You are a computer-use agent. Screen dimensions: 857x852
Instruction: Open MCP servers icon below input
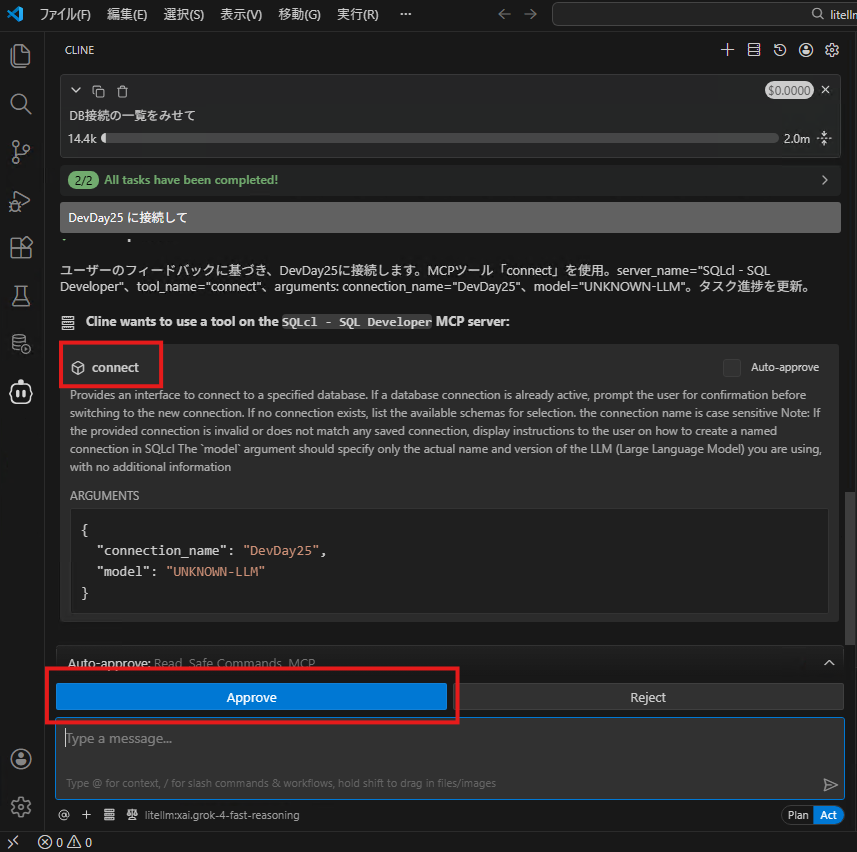109,815
